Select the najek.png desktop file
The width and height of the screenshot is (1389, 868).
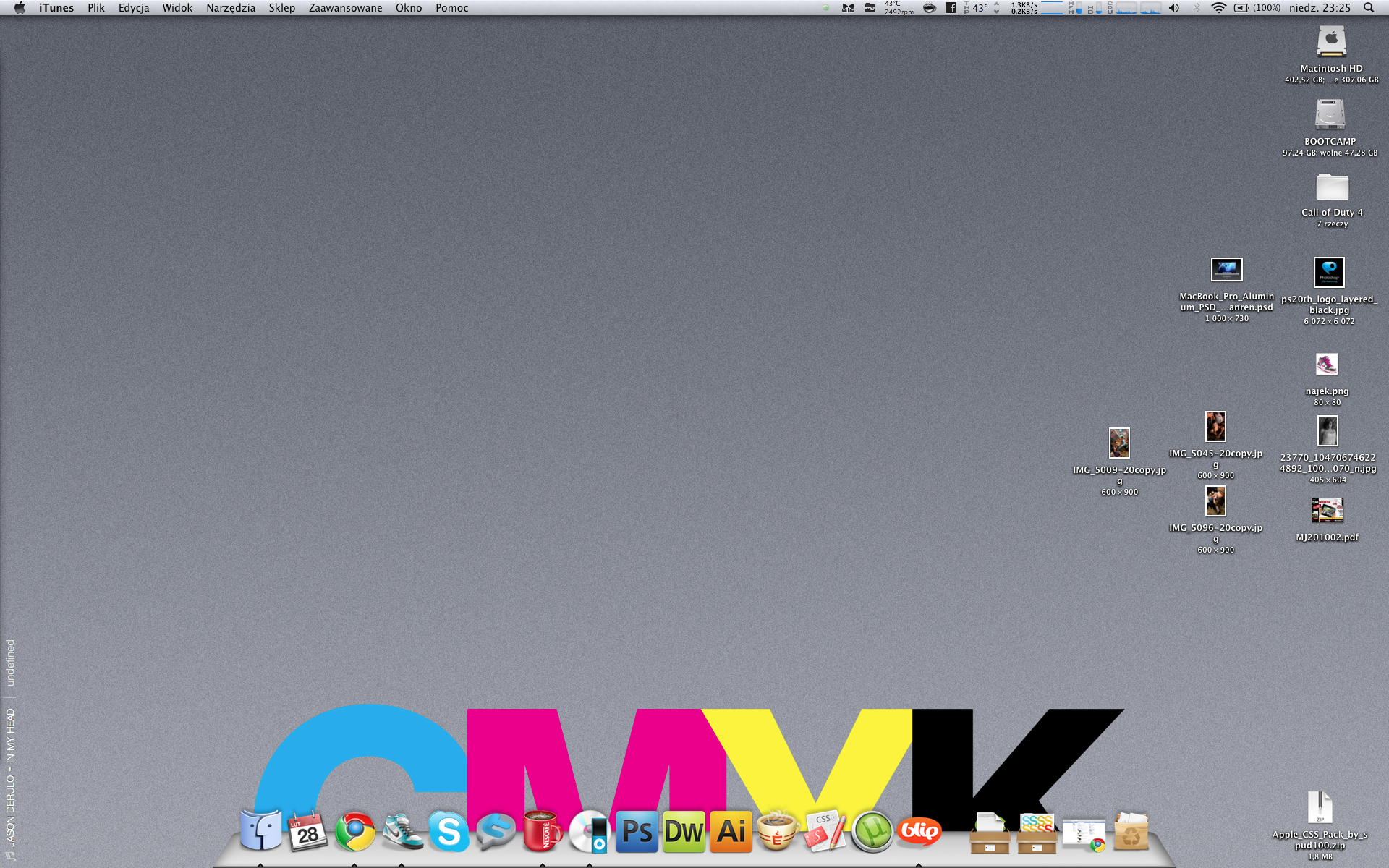1326,365
